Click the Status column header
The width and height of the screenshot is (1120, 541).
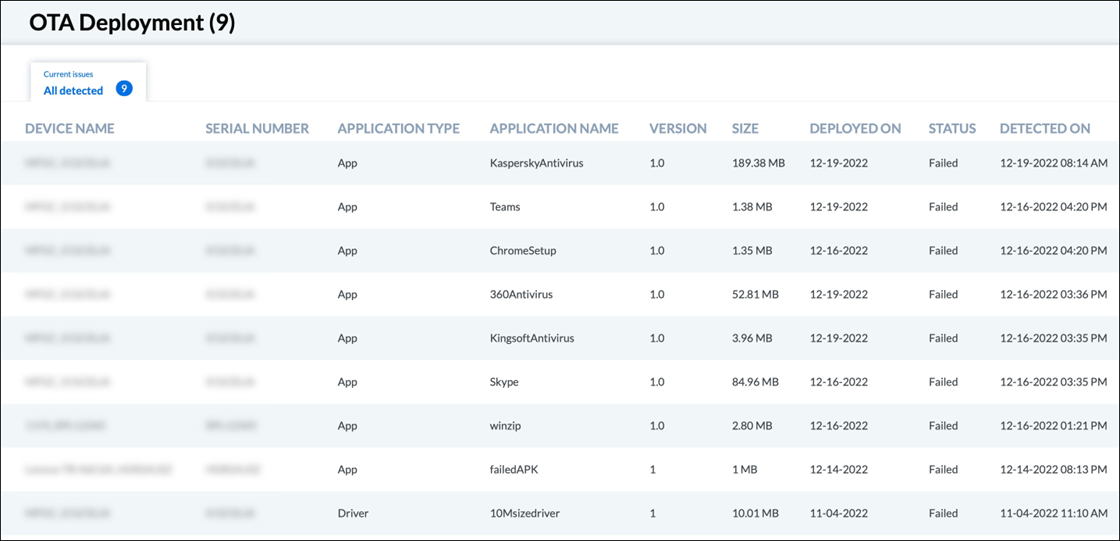tap(952, 128)
